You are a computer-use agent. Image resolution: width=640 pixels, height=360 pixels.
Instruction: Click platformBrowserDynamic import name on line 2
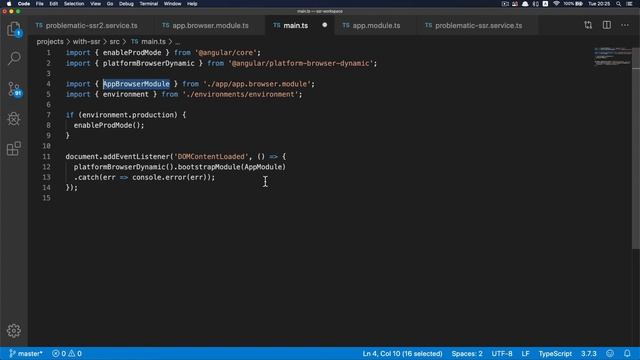pyautogui.click(x=149, y=63)
